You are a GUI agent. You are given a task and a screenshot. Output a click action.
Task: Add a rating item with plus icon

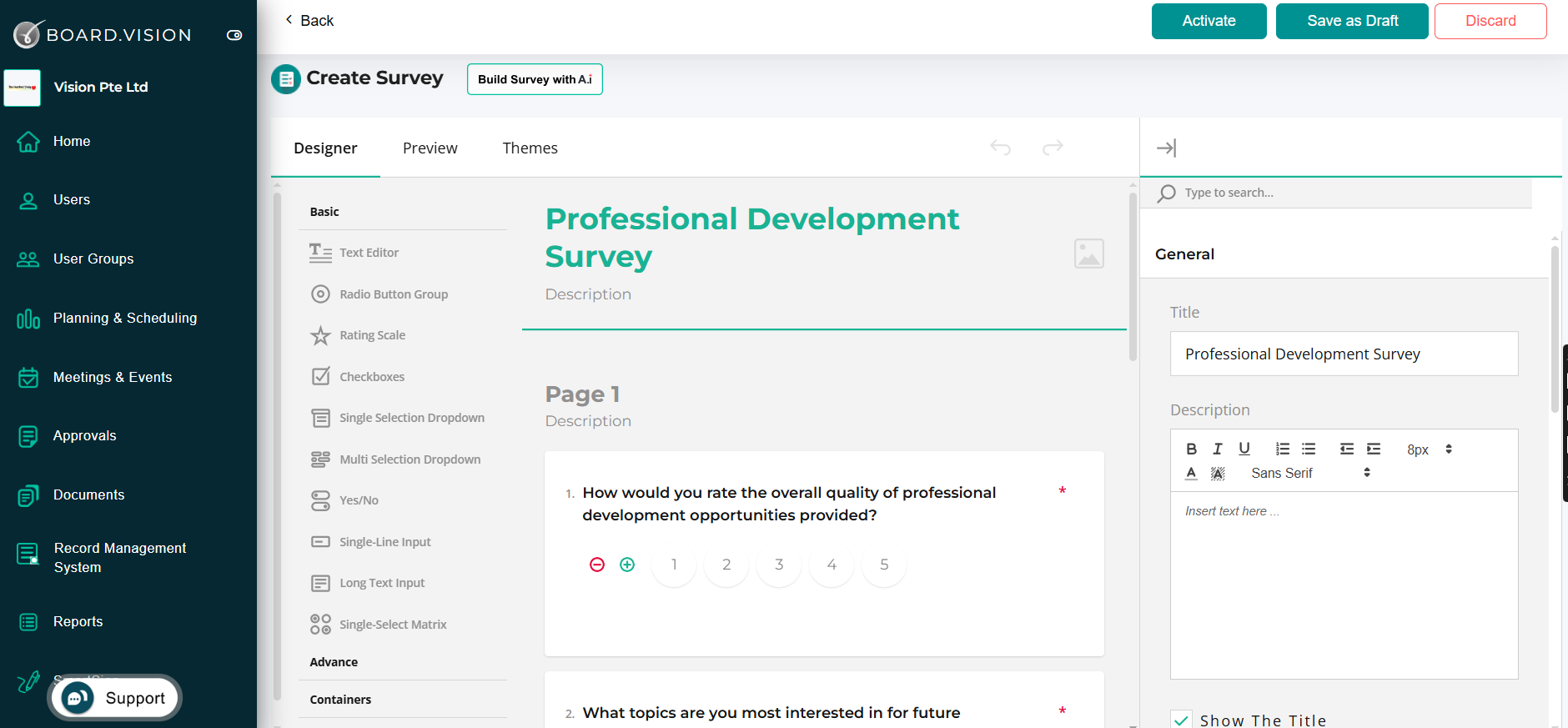(x=627, y=565)
